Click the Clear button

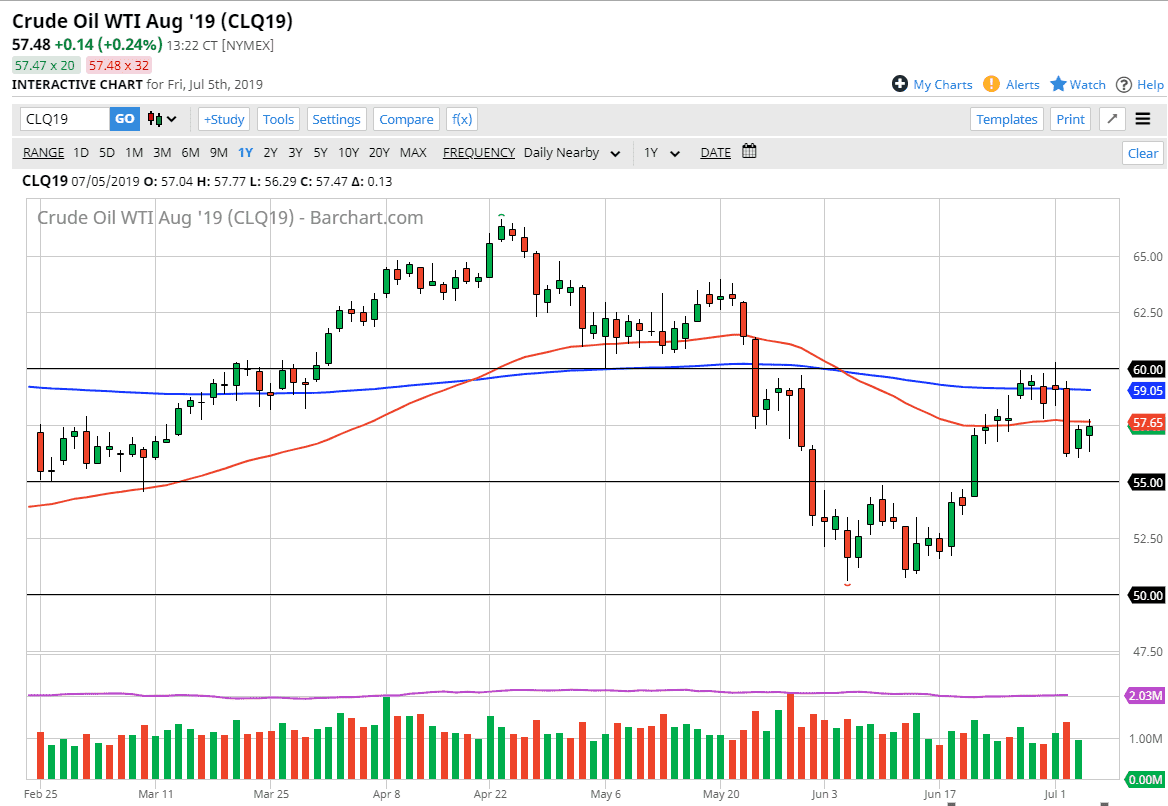[x=1142, y=152]
